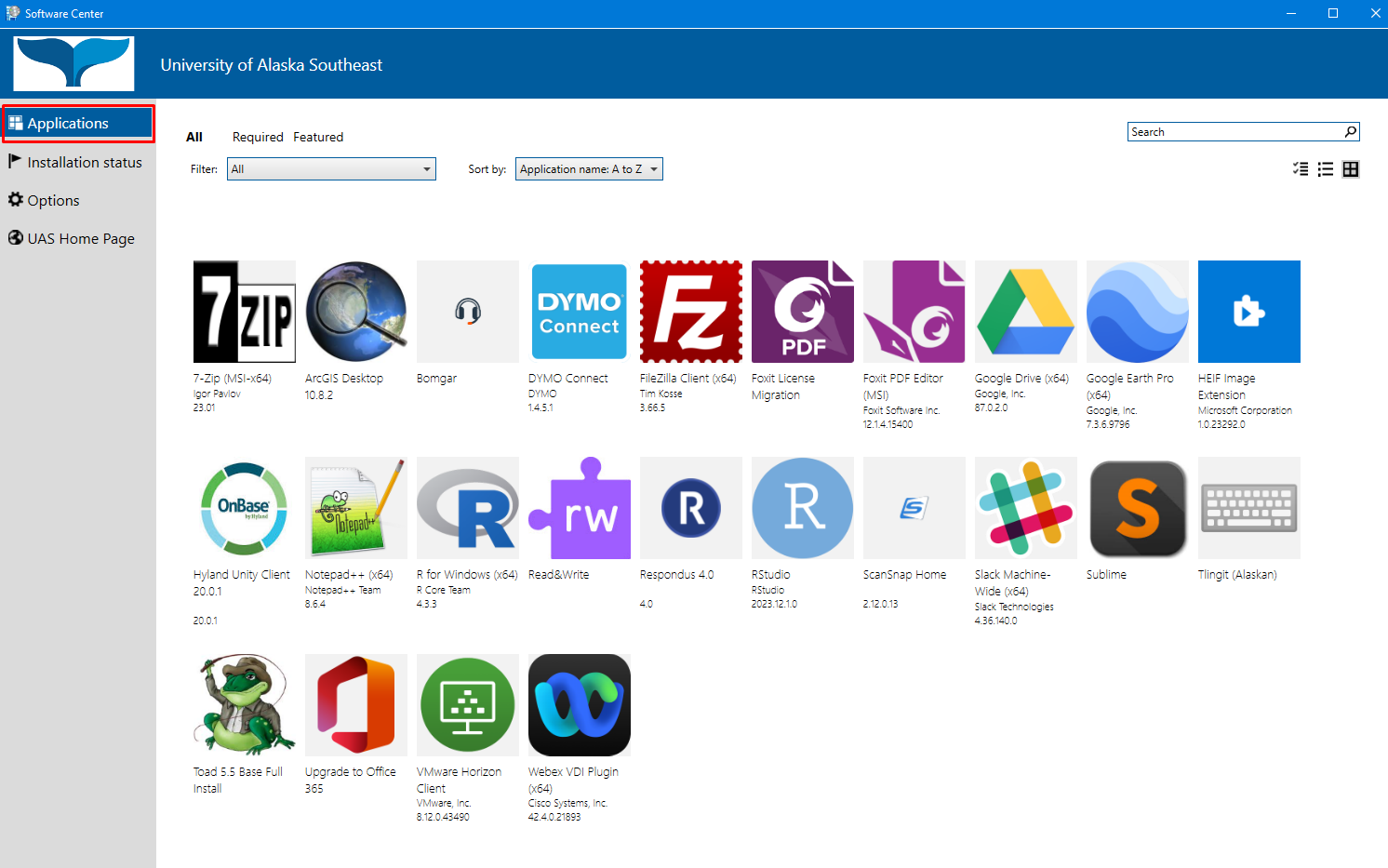Click the 'DYMO Connect' name text
This screenshot has width=1388, height=868.
(567, 379)
